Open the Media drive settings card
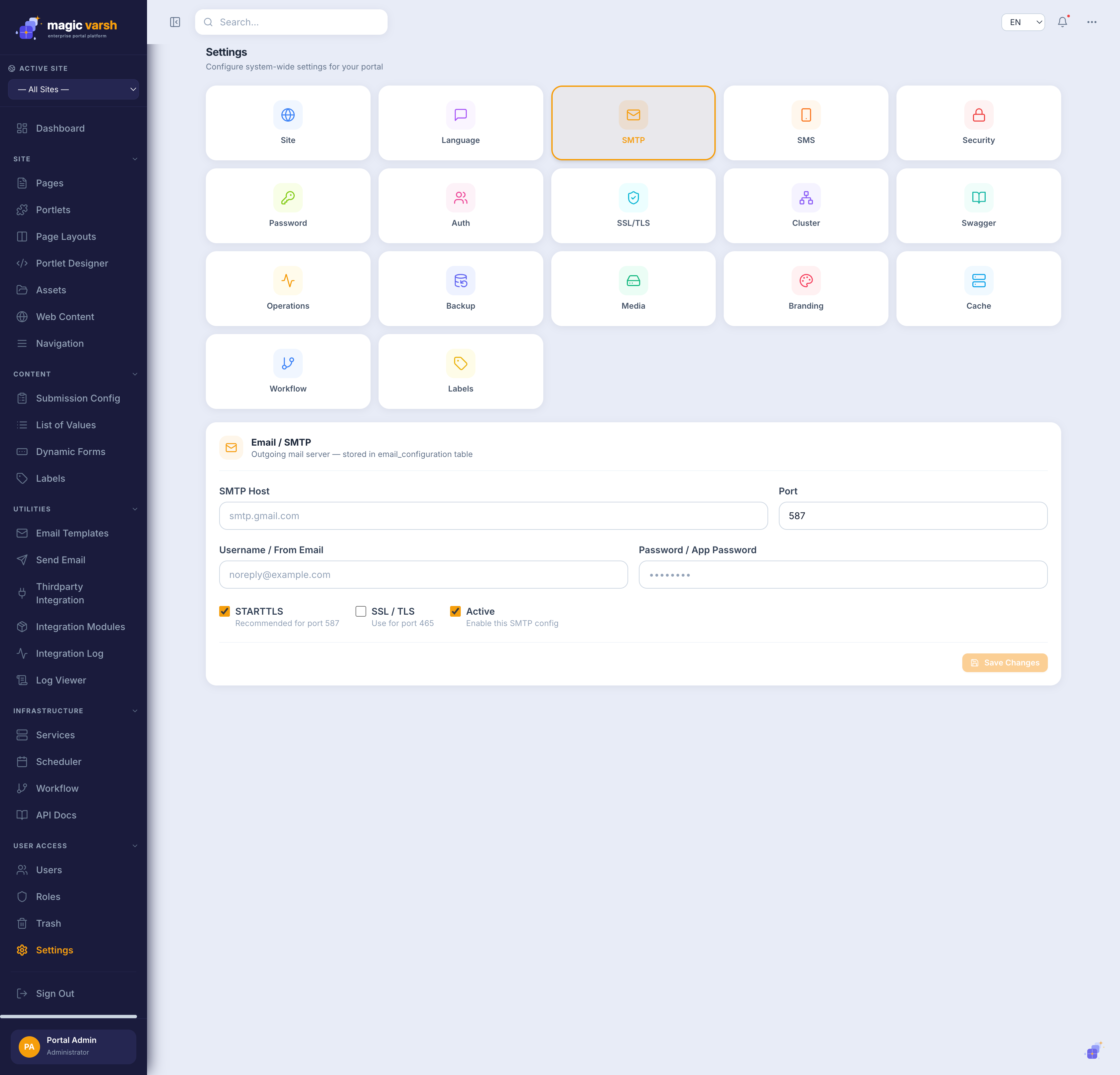 point(633,288)
